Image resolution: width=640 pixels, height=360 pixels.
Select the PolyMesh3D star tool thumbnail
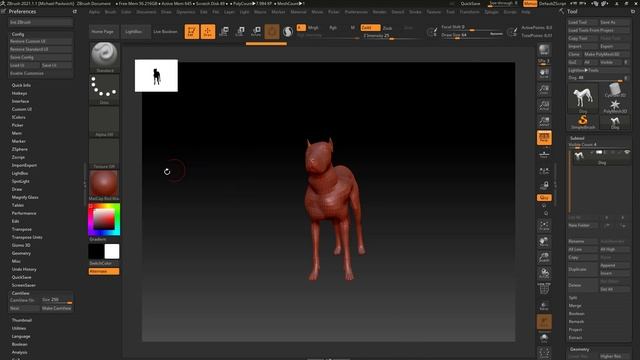point(614,106)
